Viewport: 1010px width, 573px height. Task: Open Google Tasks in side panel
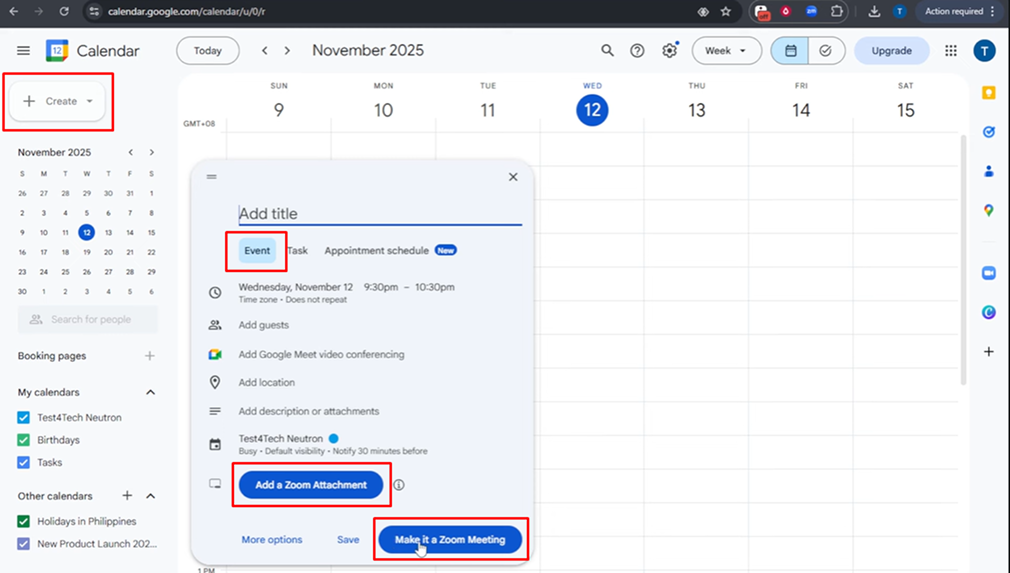coord(989,132)
